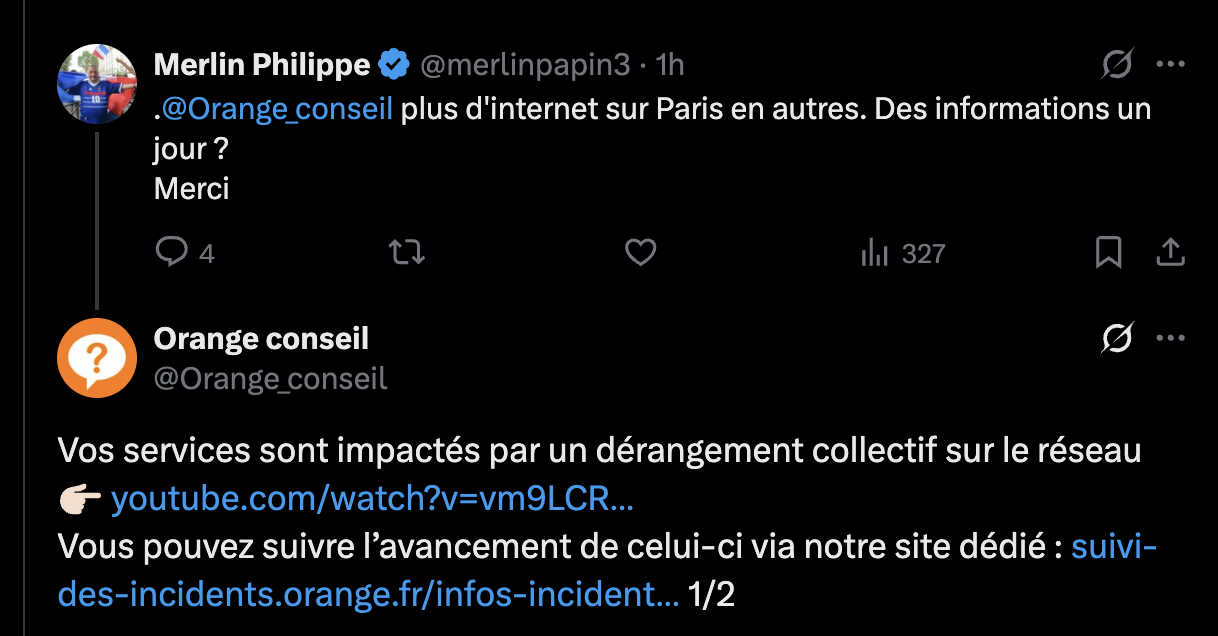Open Merlin Philippe's profile picture
Viewport: 1218px width, 636px height.
97,84
